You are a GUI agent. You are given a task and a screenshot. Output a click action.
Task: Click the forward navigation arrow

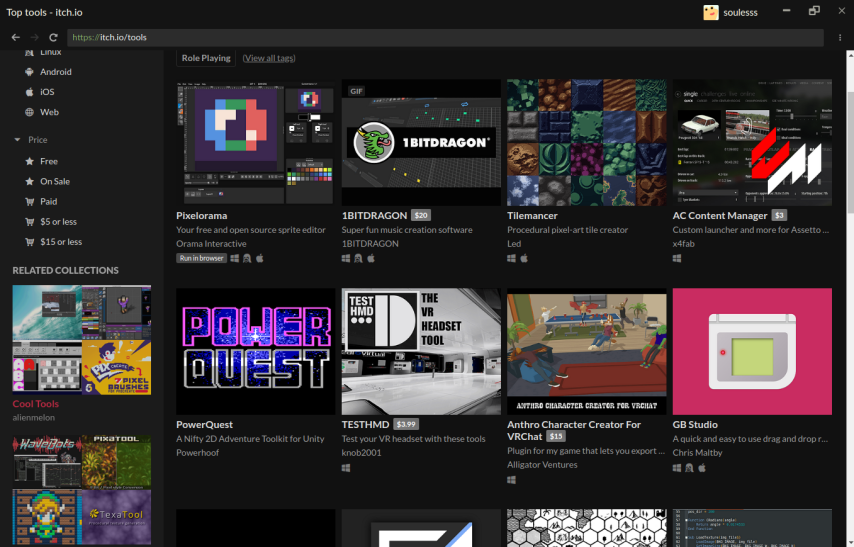34,38
